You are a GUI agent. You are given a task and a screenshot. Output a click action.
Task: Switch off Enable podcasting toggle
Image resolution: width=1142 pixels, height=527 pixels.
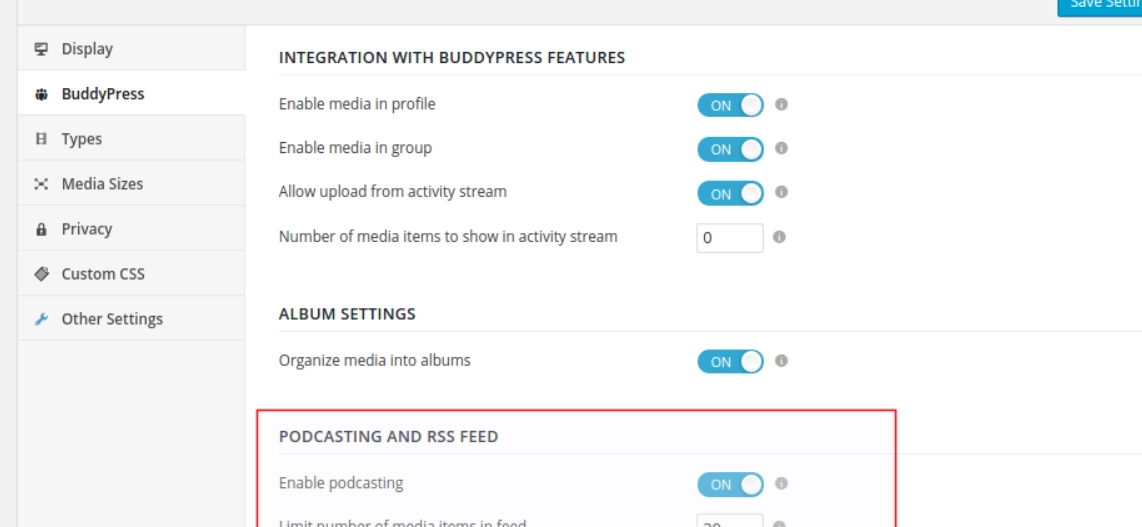pyautogui.click(x=730, y=484)
